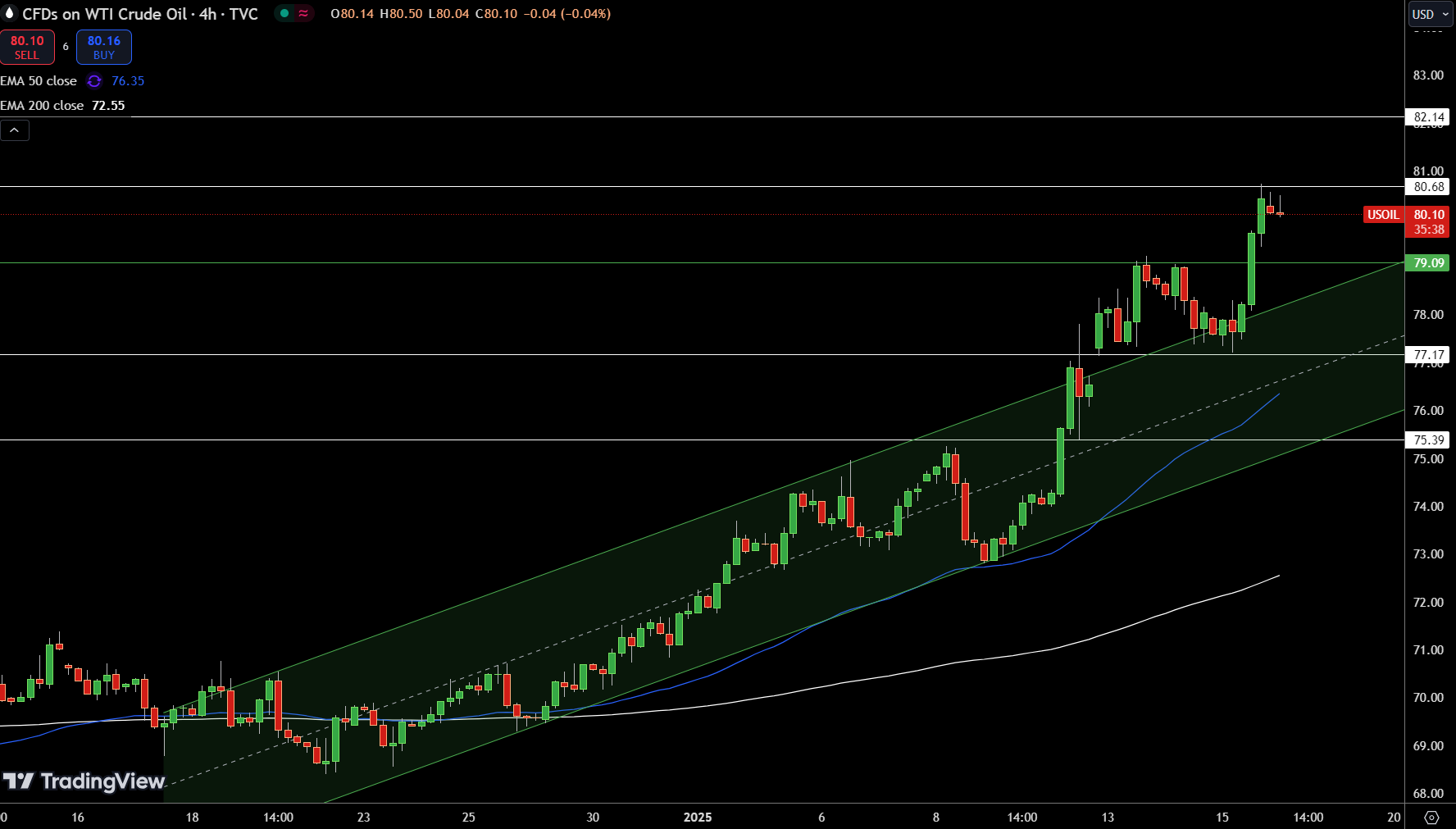Click the 82.14 horizontal line price label
The height and width of the screenshot is (829, 1456).
tap(1429, 117)
